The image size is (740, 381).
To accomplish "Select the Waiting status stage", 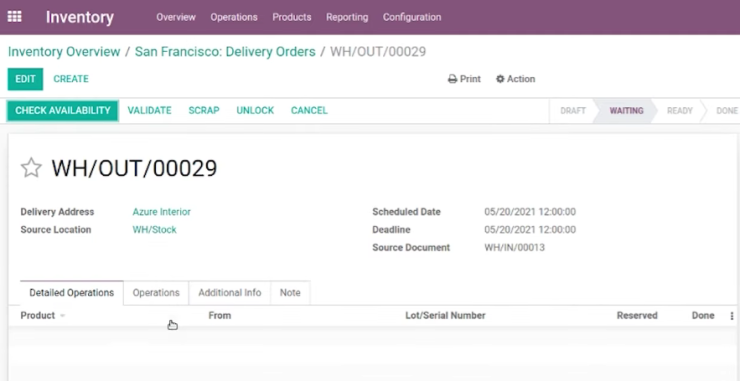I will [x=626, y=110].
